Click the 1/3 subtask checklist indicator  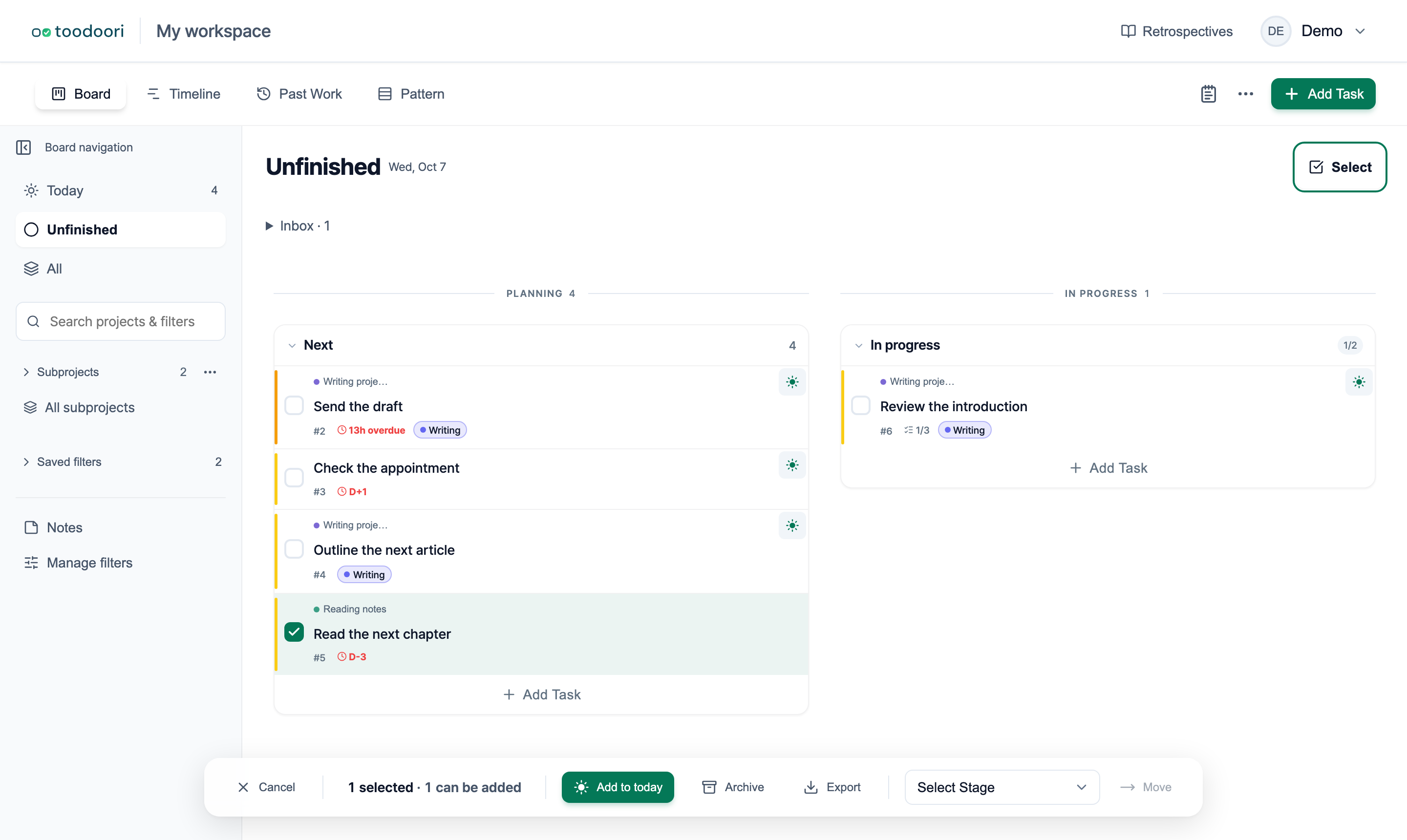[917, 430]
